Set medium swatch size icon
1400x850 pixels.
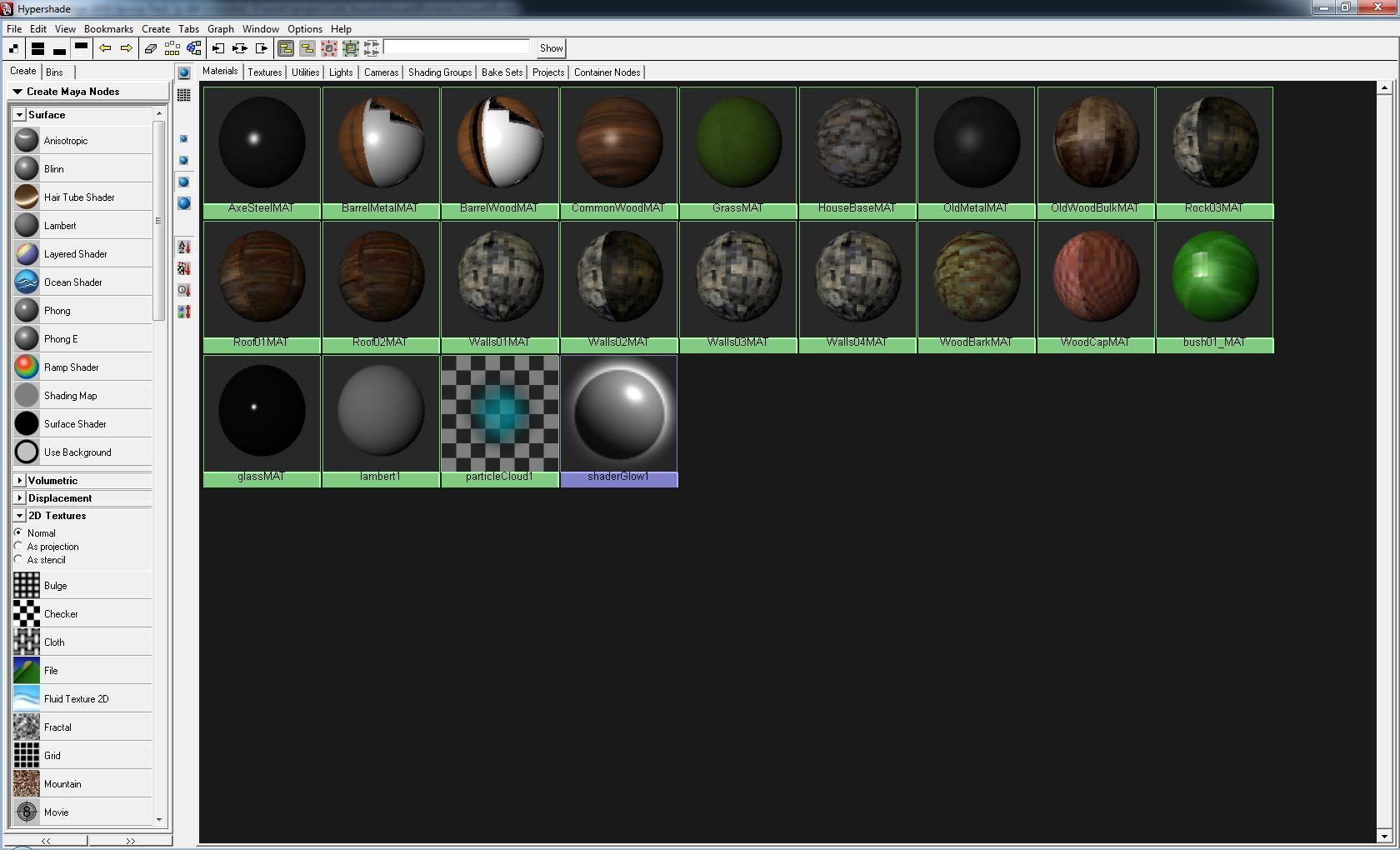click(x=184, y=160)
